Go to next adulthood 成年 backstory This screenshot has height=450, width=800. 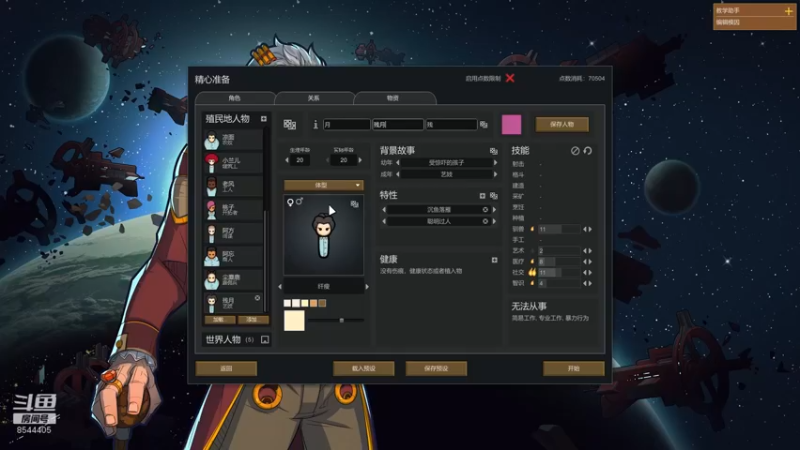coord(495,174)
